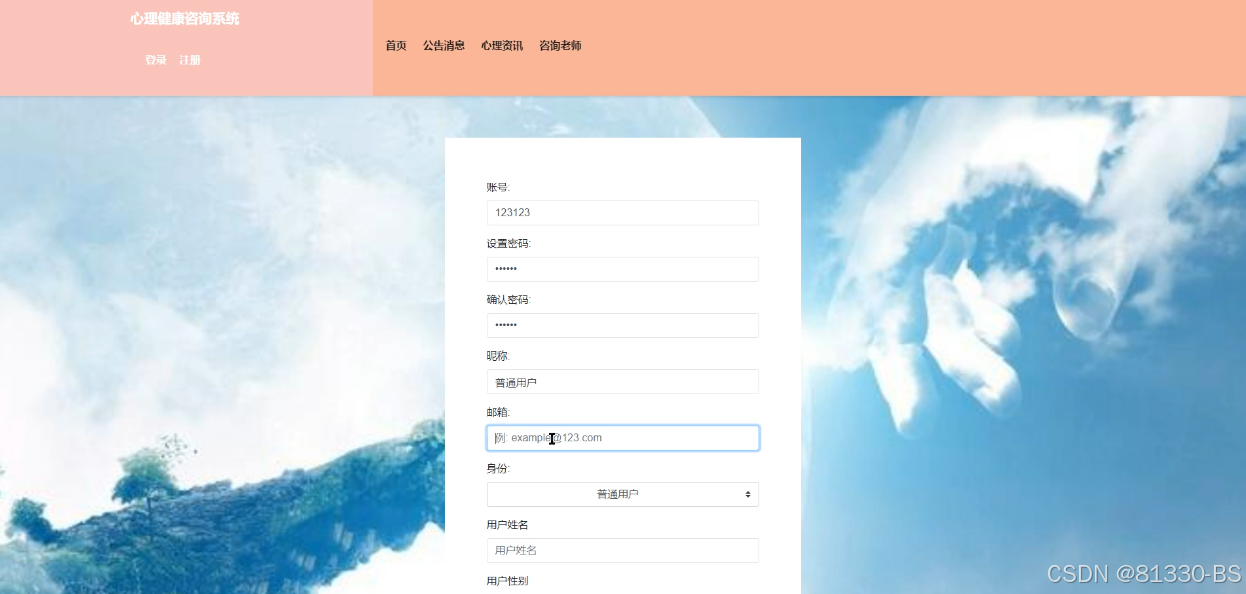Open the 心理资讯 menu item
This screenshot has height=594, width=1246.
[502, 46]
